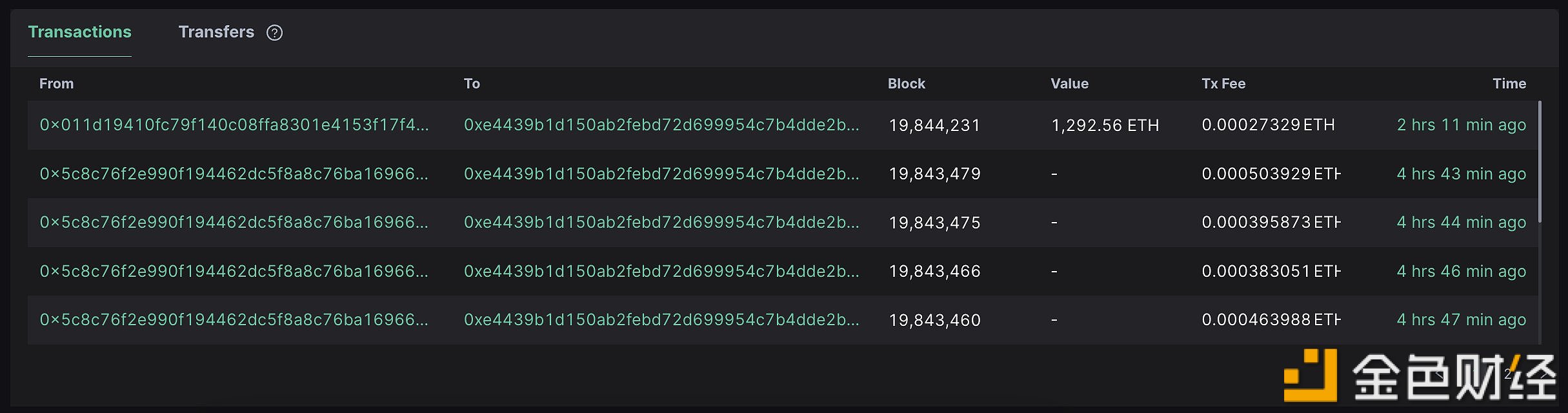The height and width of the screenshot is (413, 1568).
Task: Open recipient address in block 19,844,231 row
Action: click(661, 125)
